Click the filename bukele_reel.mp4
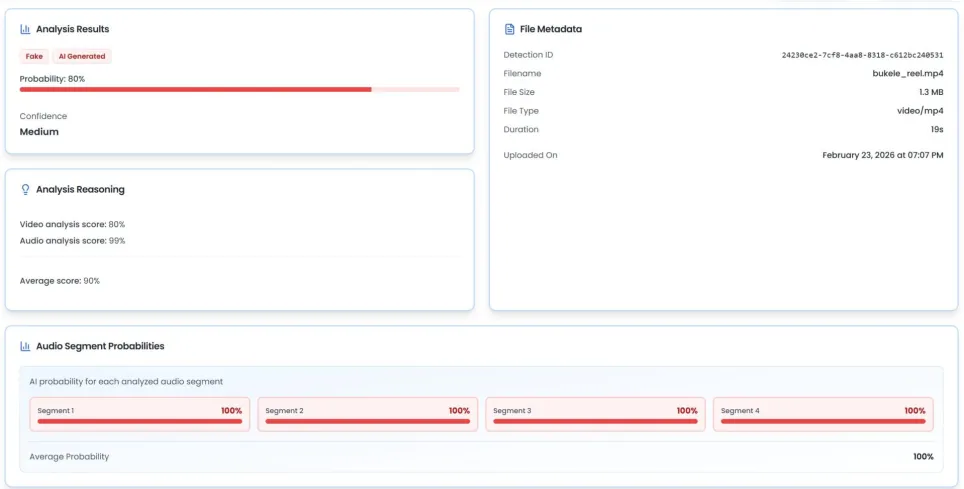964x489 pixels. click(x=907, y=74)
